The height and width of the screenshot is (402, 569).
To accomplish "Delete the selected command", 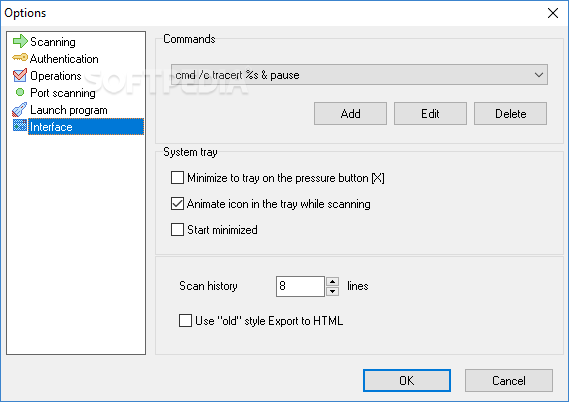I will pos(510,114).
